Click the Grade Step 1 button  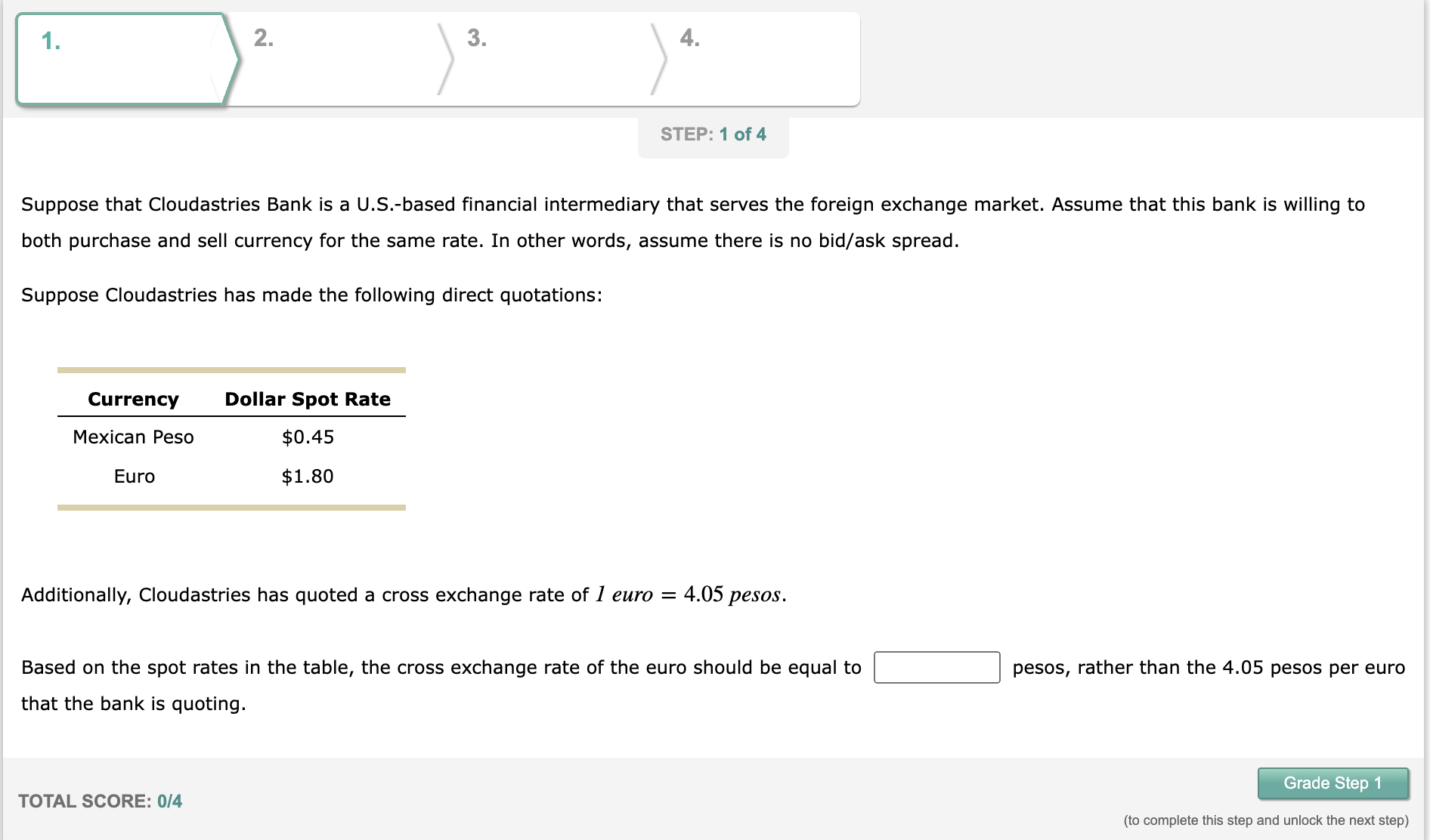coord(1332,783)
